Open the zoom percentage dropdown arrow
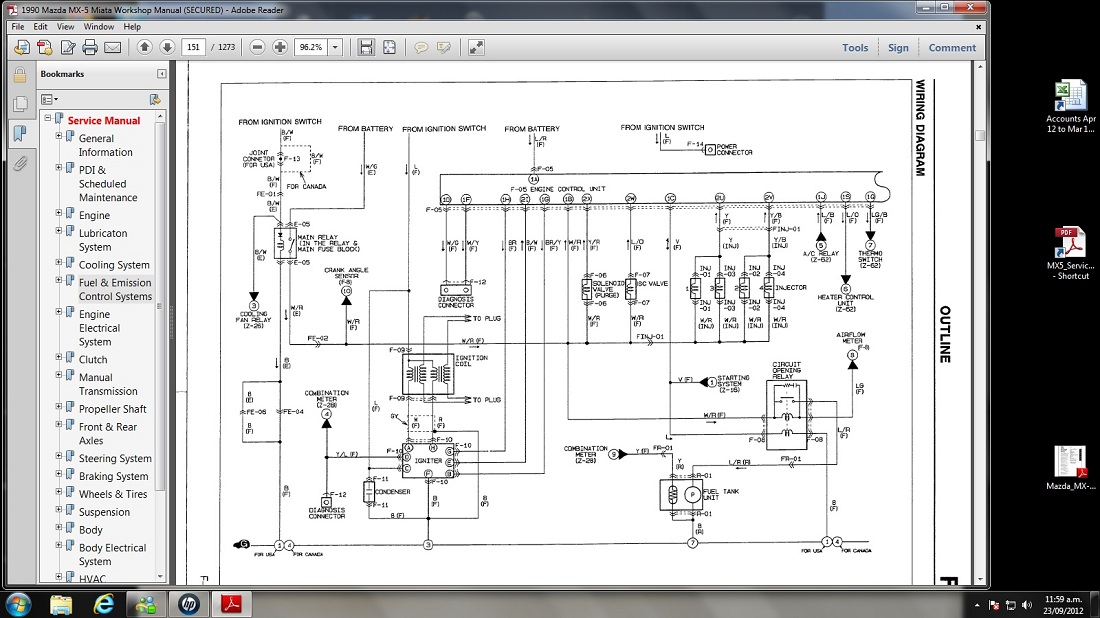This screenshot has width=1100, height=618. coord(335,48)
